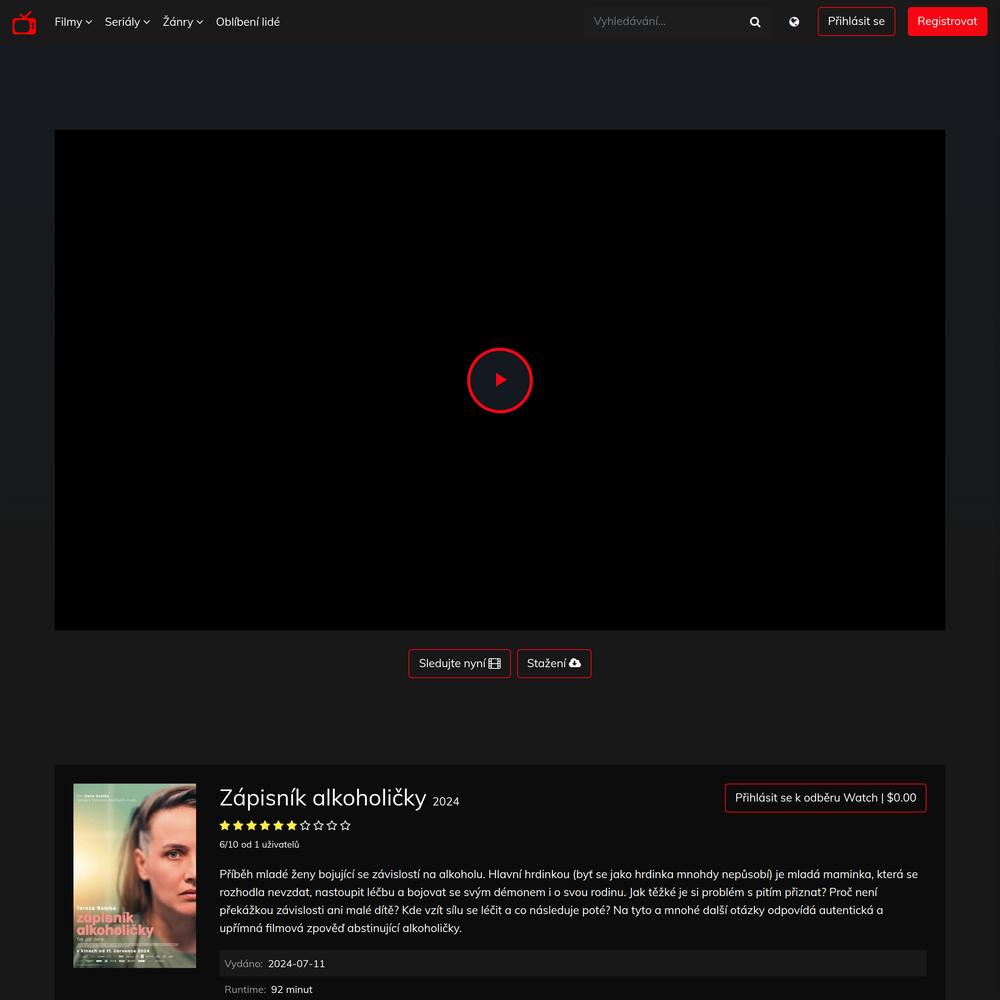Start video with the red play button
This screenshot has height=1000, width=1000.
500,380
